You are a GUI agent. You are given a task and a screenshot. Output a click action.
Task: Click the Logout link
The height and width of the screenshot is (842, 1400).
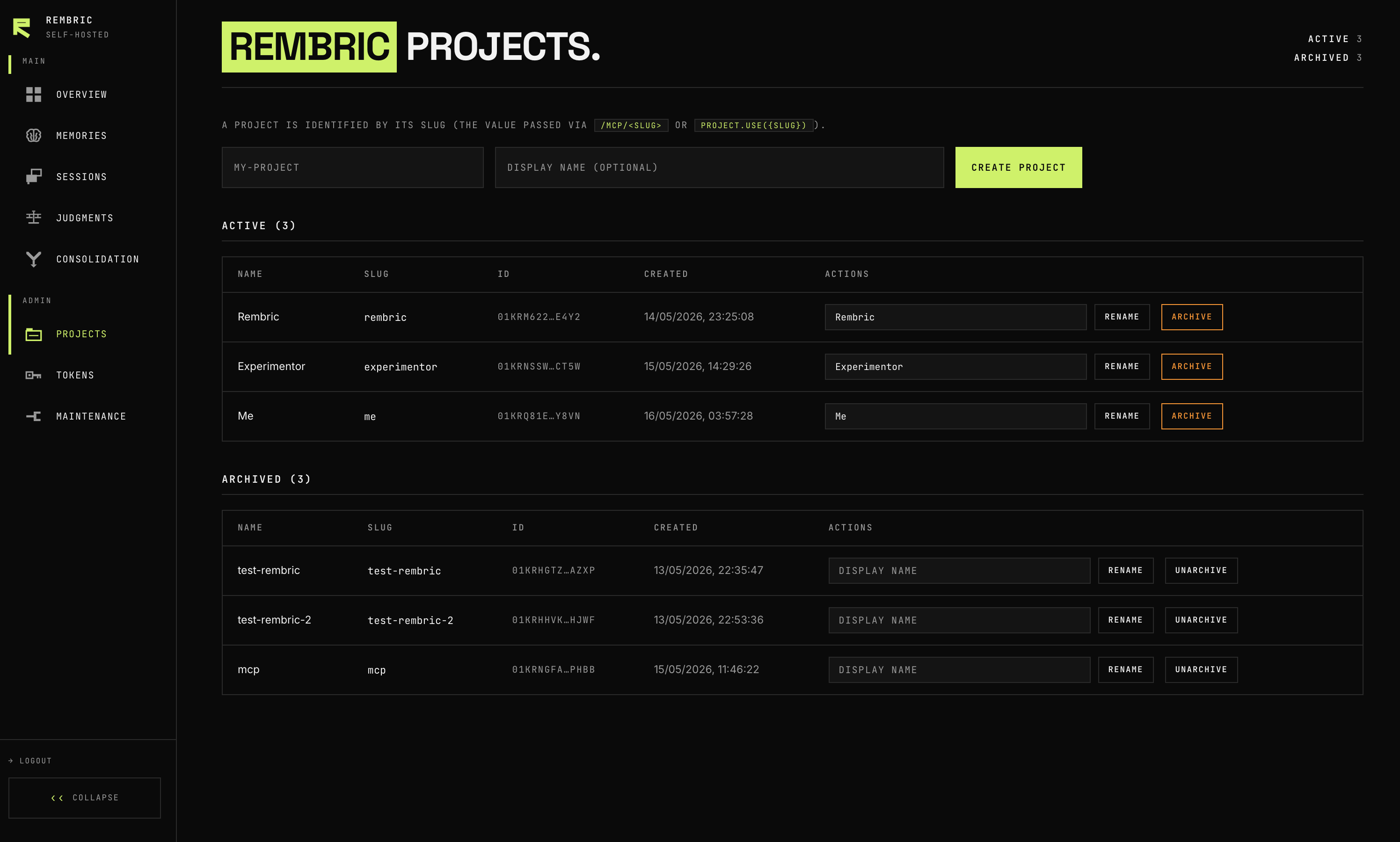pos(36,761)
